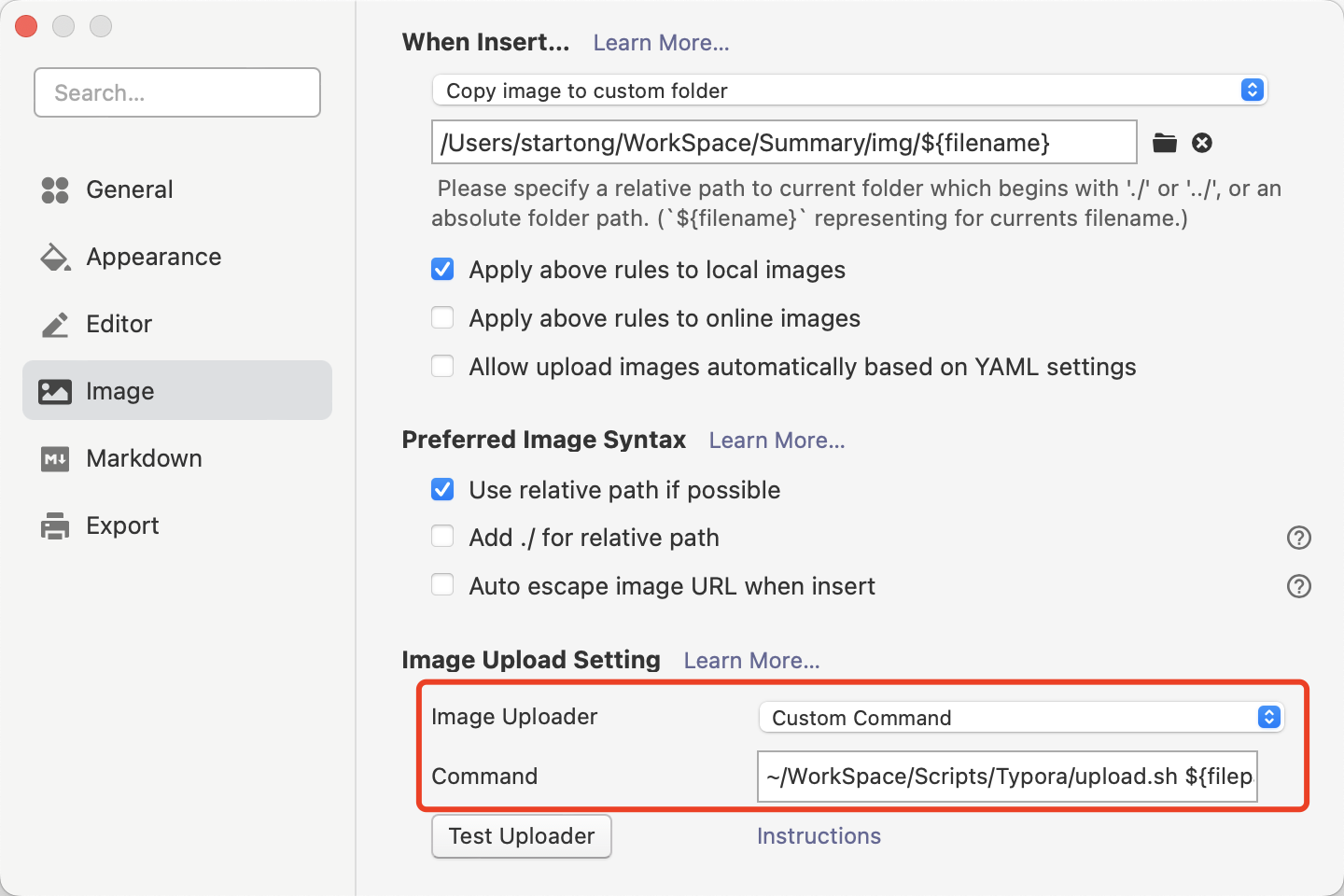Image resolution: width=1344 pixels, height=896 pixels.
Task: Open the Copy image to custom folder dropdown
Action: pos(849,91)
